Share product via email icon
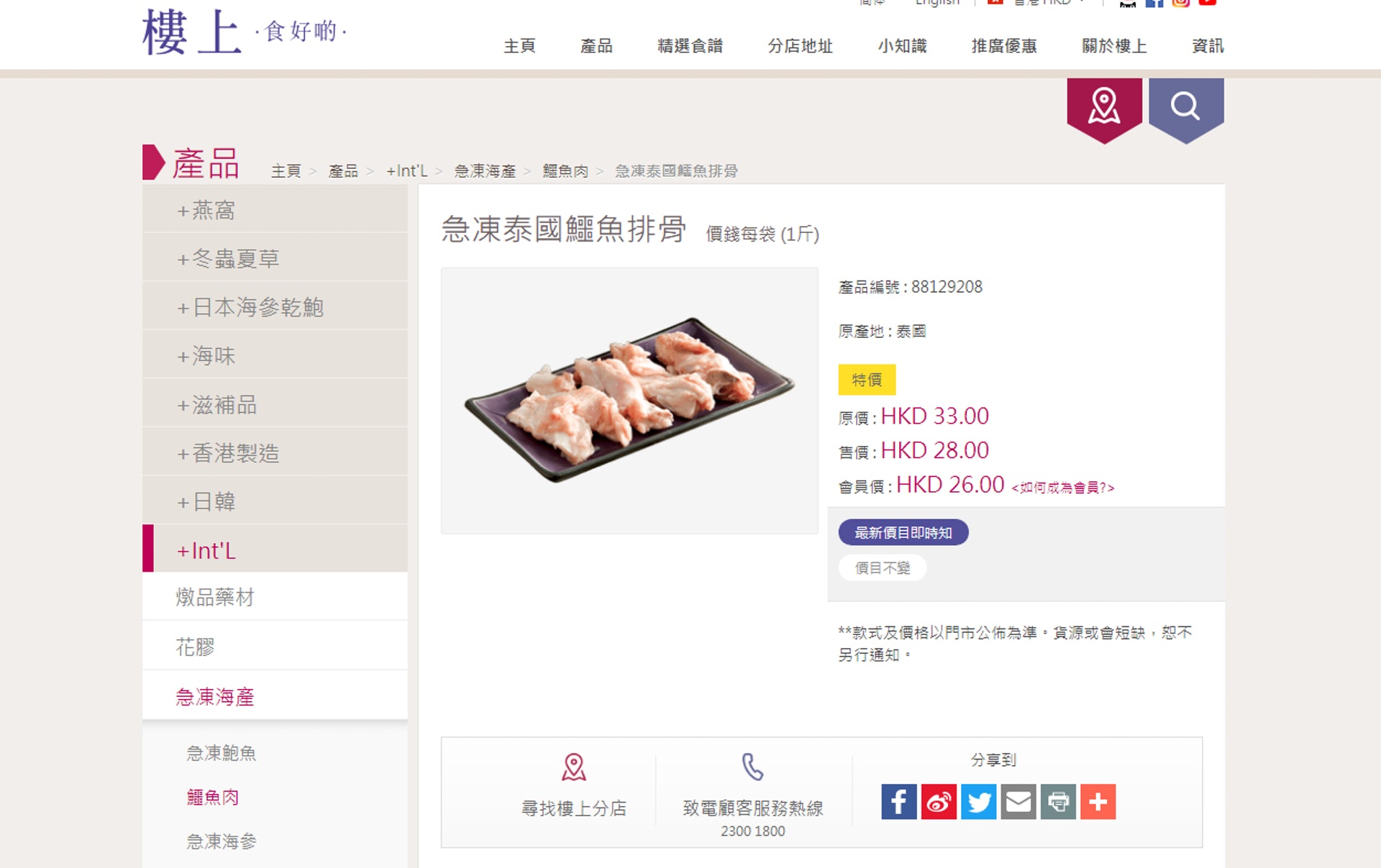 [x=1018, y=801]
